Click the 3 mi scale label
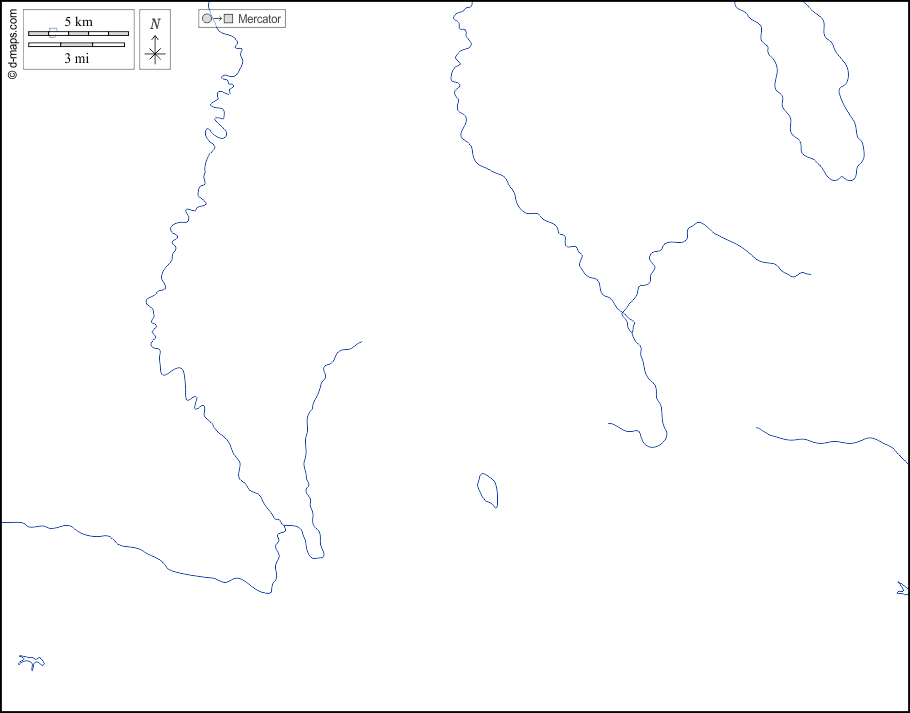The width and height of the screenshot is (910, 713). pos(77,58)
